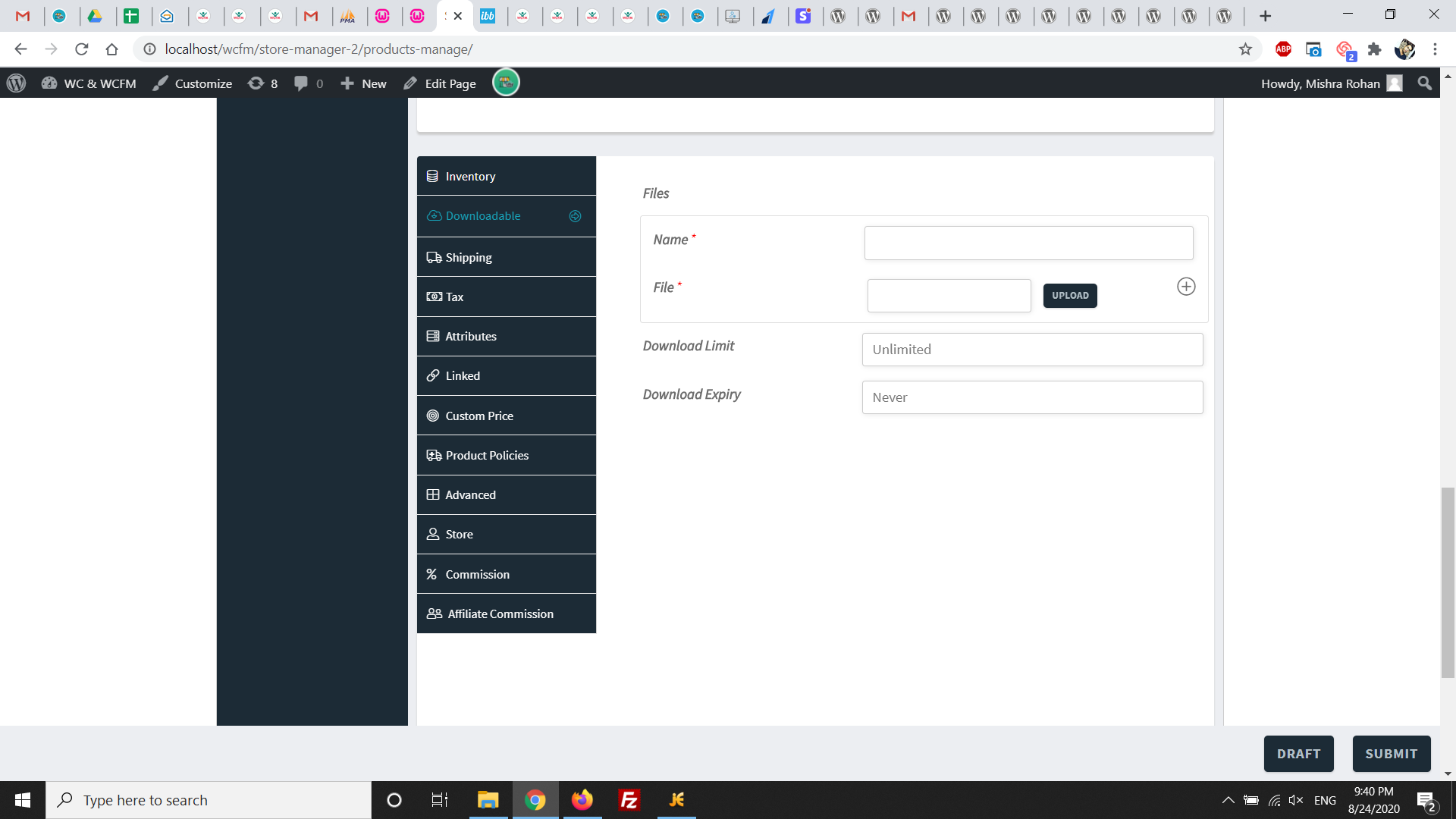Open the Extensions puzzle icon
This screenshot has height=819, width=1456.
(x=1374, y=49)
